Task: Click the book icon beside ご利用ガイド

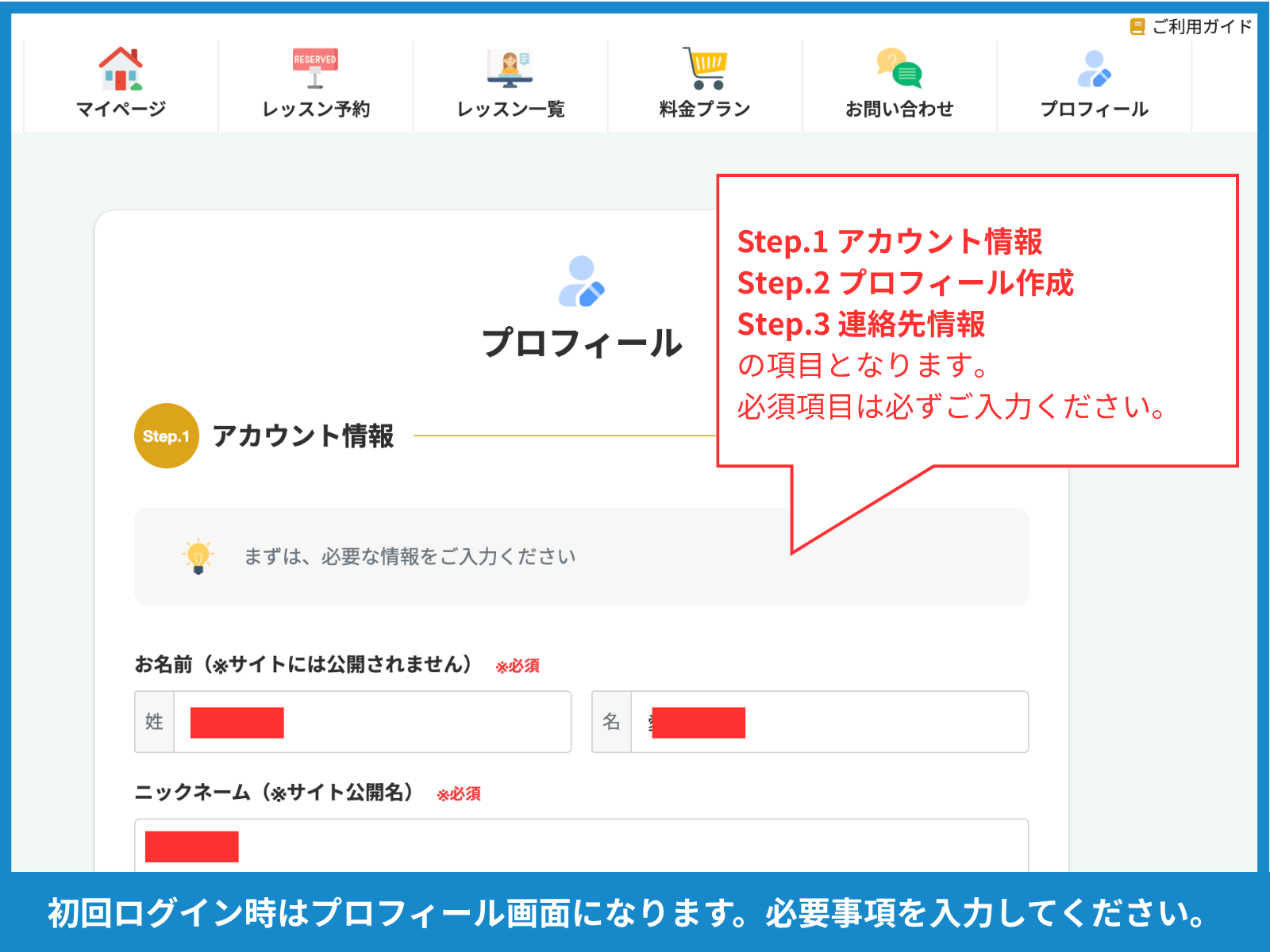Action: (1137, 27)
